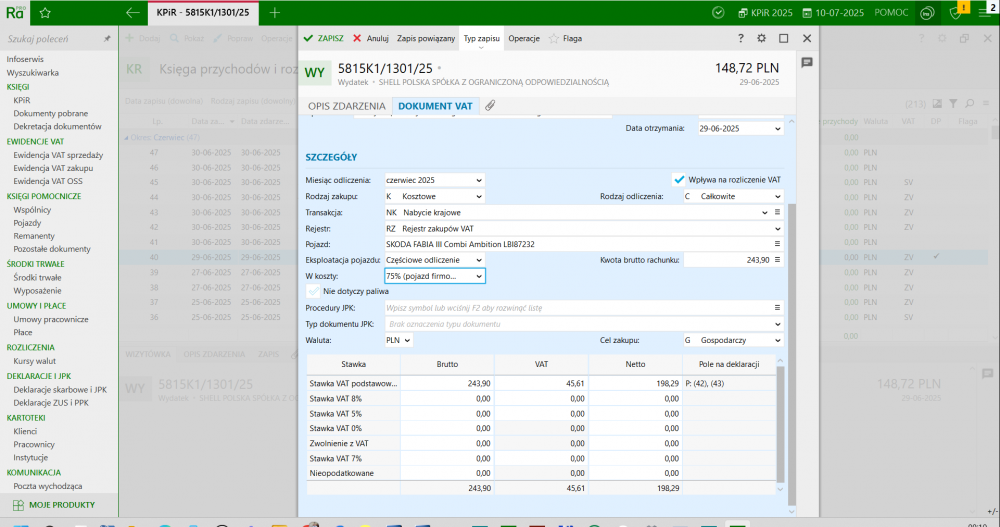Open dialog settings gear icon
Screen dimensions: 1000x527
[x=762, y=38]
